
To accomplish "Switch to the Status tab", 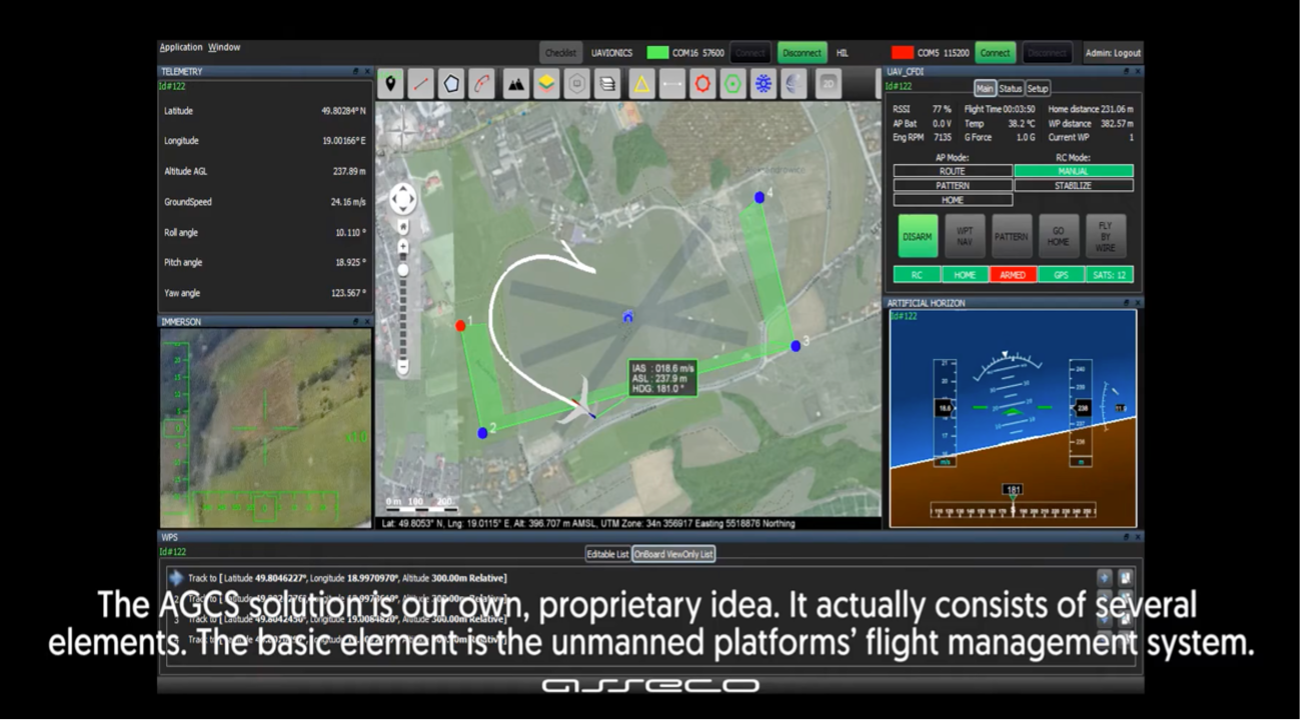I will [x=1010, y=88].
